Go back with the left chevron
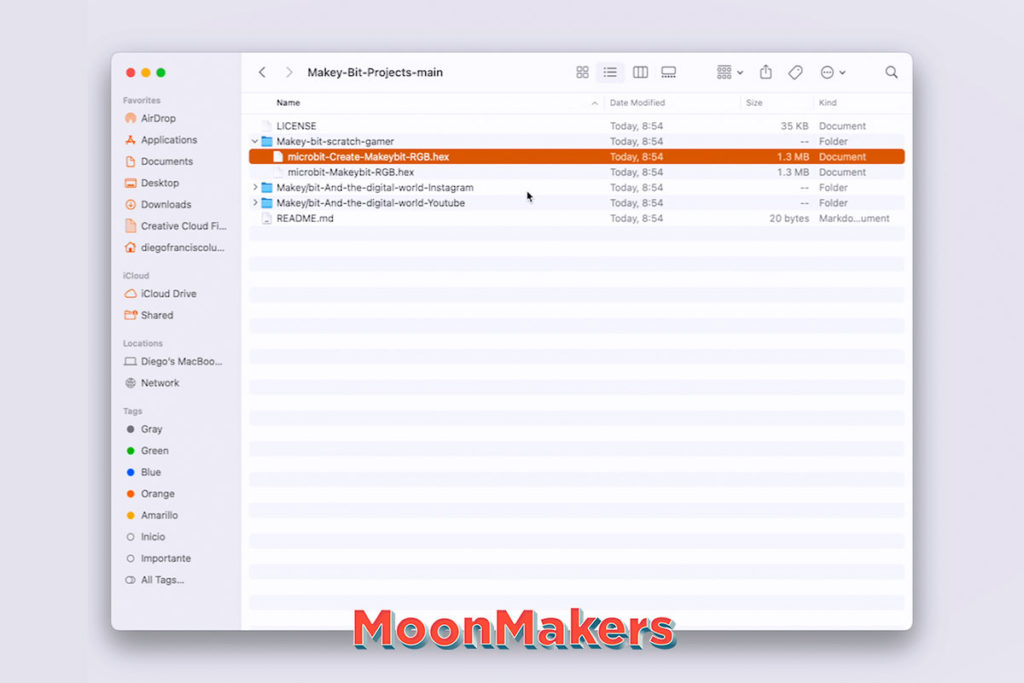 coord(262,73)
